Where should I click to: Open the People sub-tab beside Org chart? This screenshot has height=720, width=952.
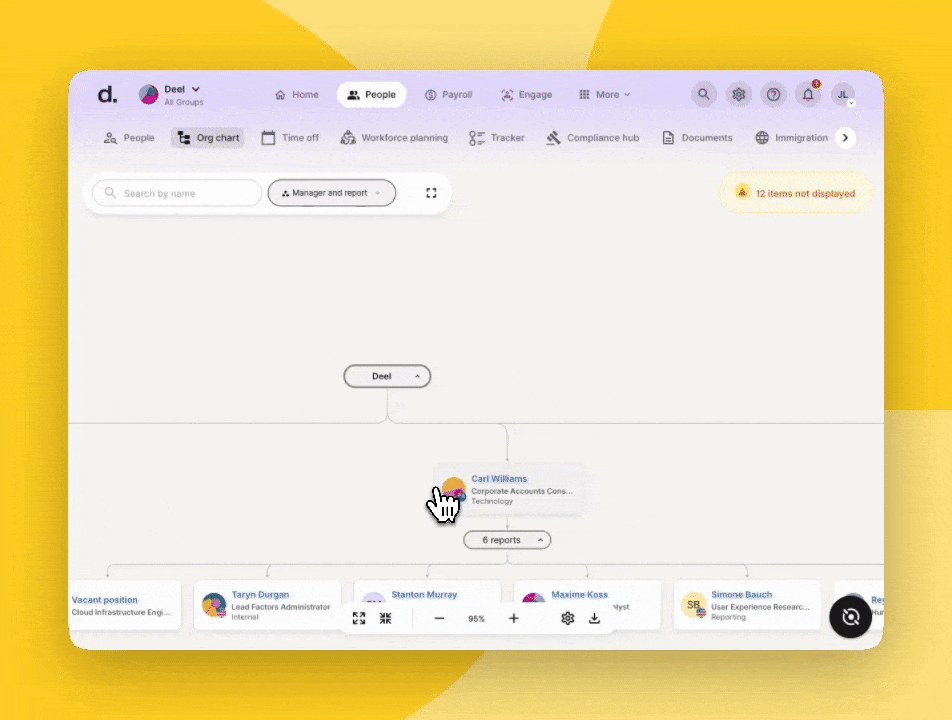click(x=129, y=138)
